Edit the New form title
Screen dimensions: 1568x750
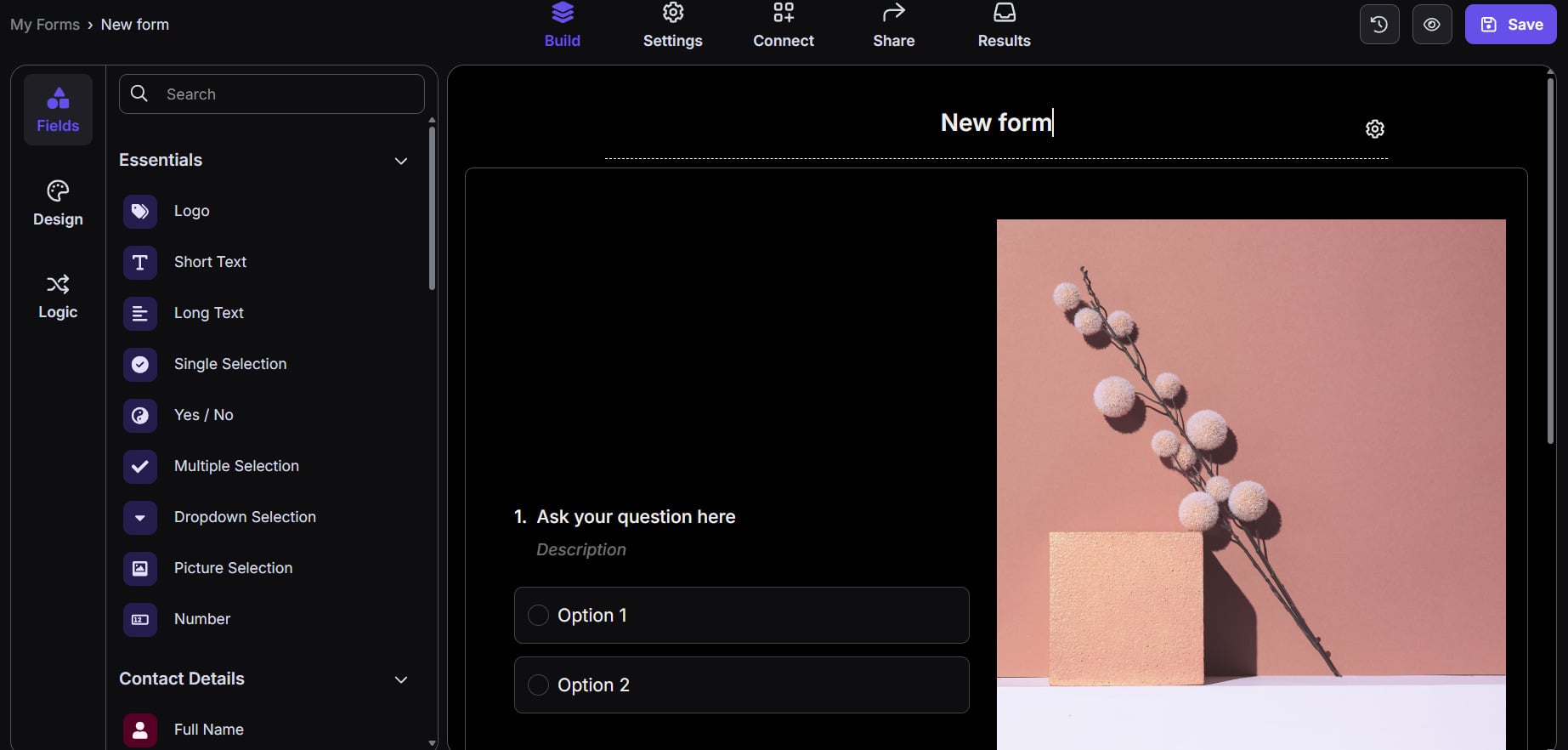click(996, 122)
